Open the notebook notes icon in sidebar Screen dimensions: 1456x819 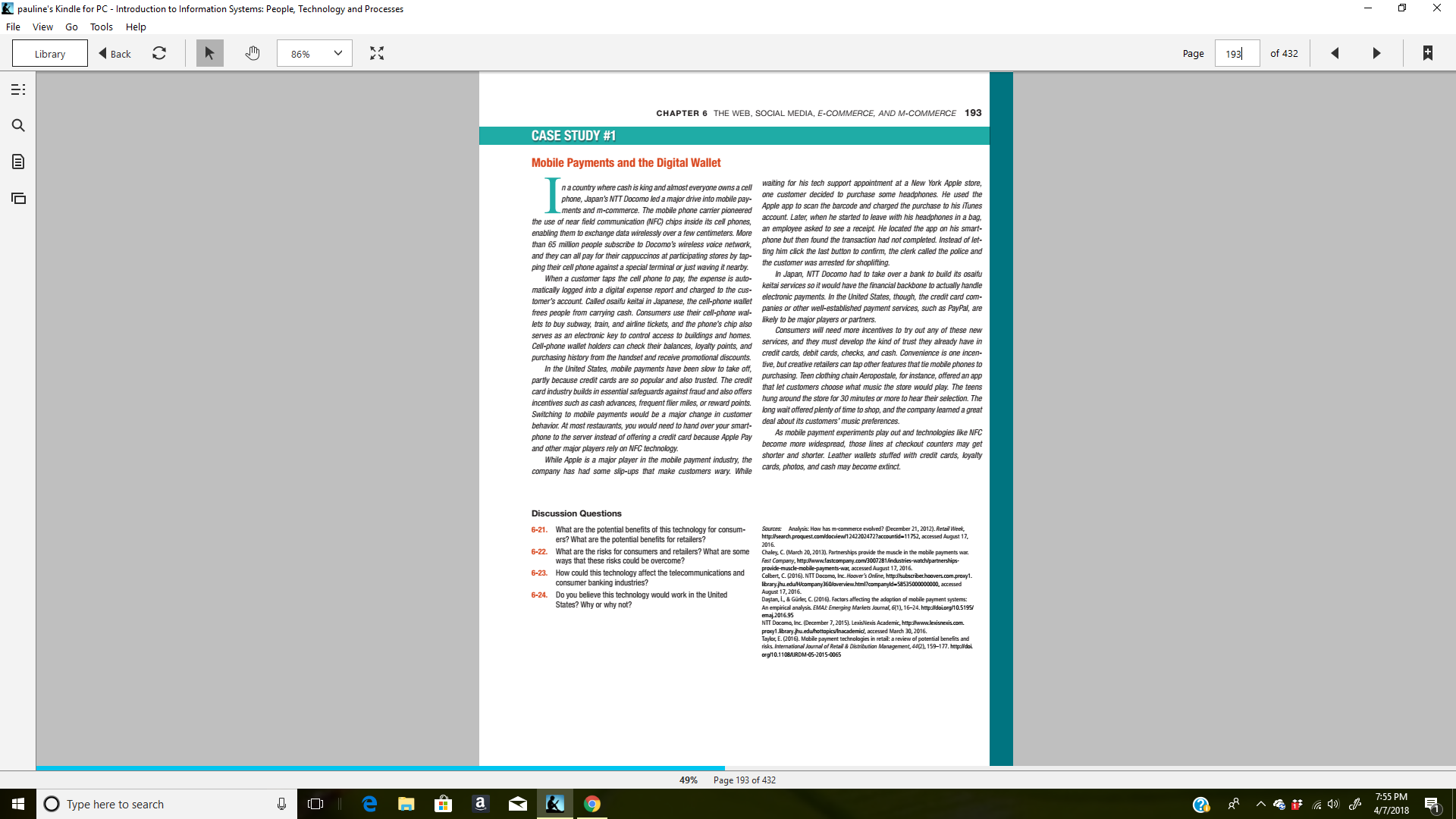(18, 162)
